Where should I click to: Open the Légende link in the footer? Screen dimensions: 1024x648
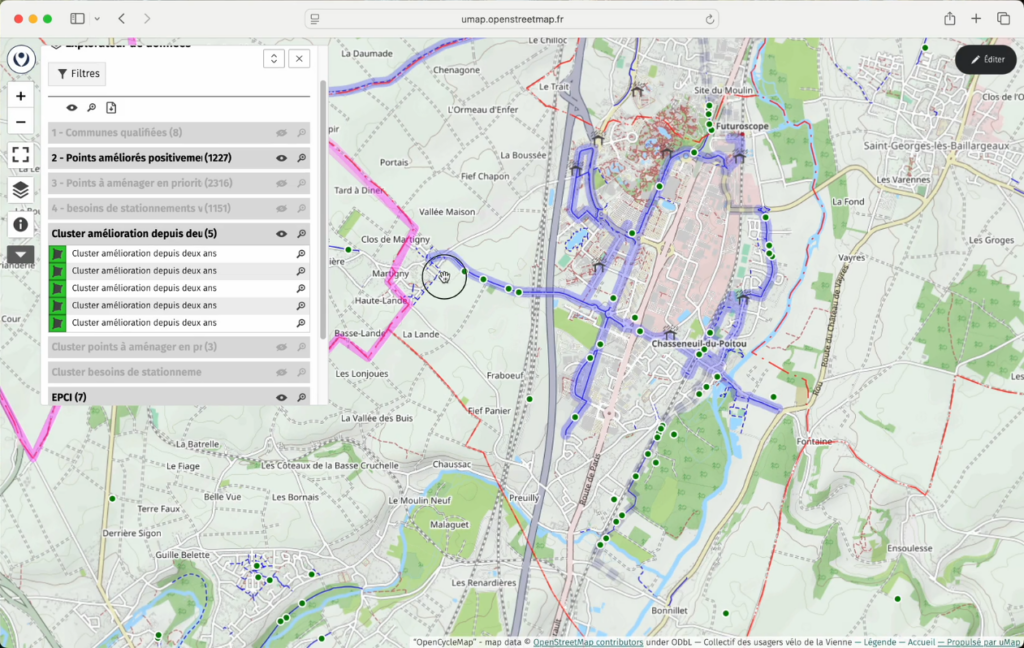point(880,642)
